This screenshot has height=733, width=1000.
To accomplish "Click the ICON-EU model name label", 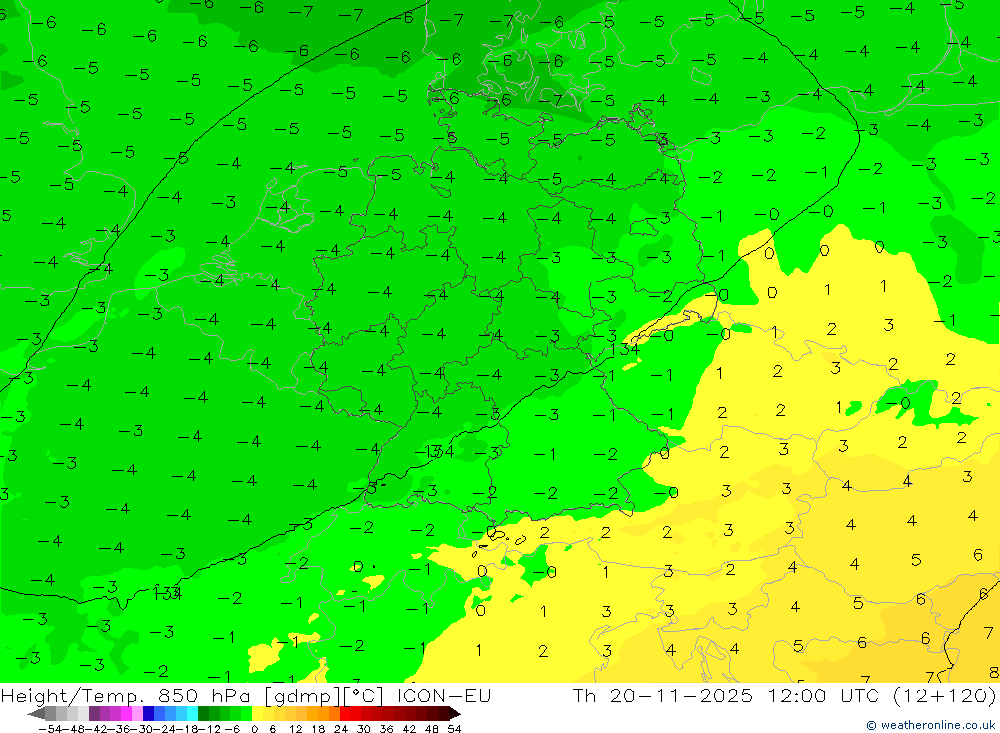I will (444, 695).
